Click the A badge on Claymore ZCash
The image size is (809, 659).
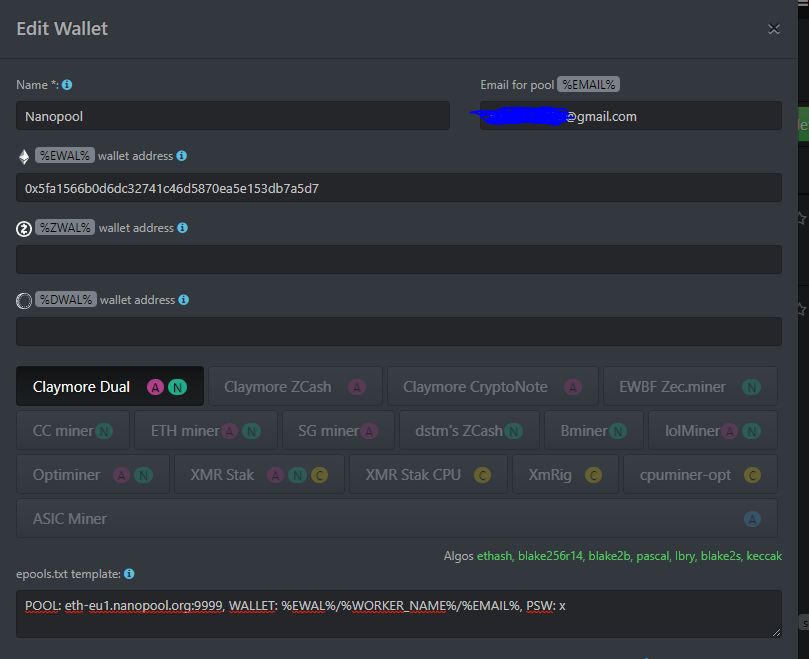(x=357, y=387)
